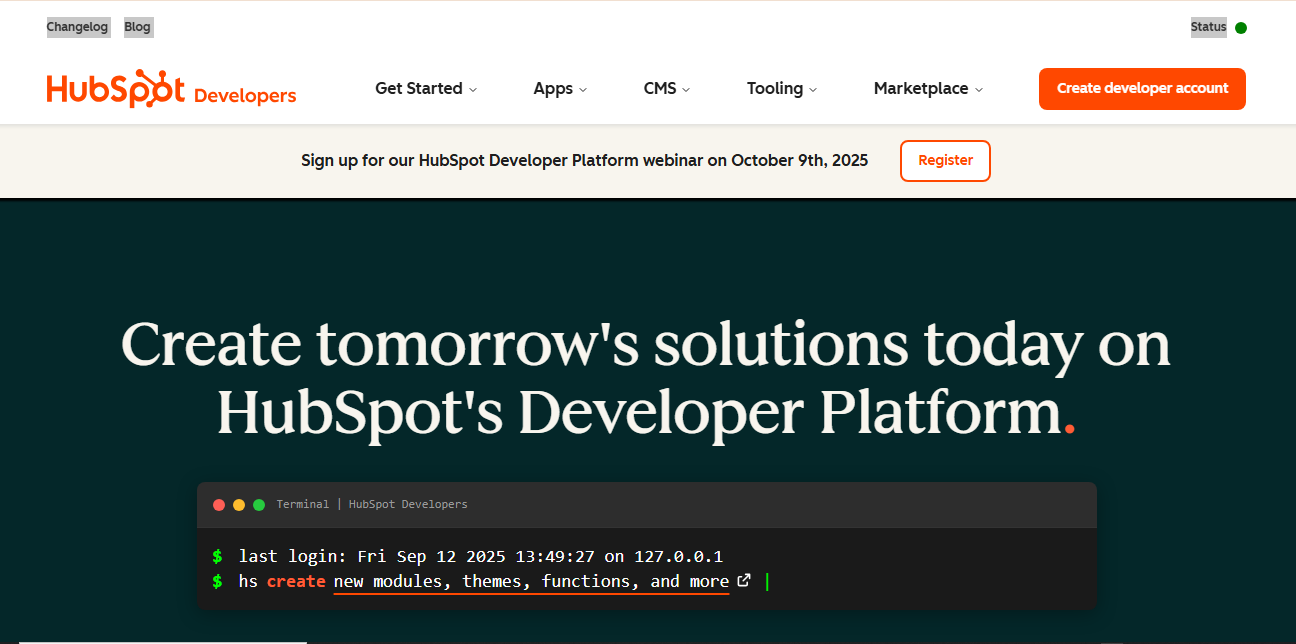Open the Tooling menu
Screen dimensions: 1296x644
782,89
